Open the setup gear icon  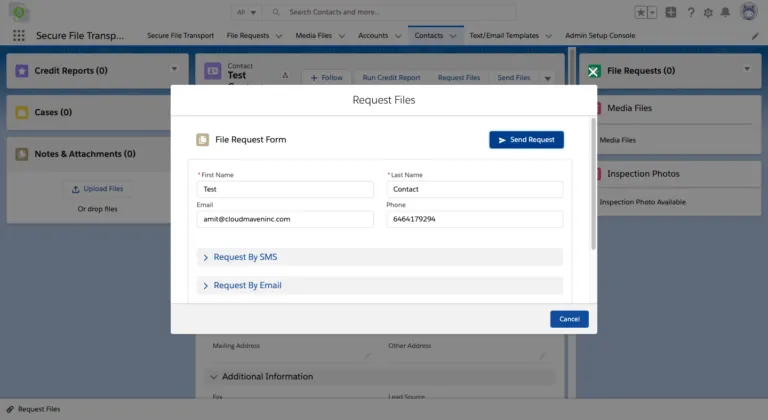pos(708,13)
